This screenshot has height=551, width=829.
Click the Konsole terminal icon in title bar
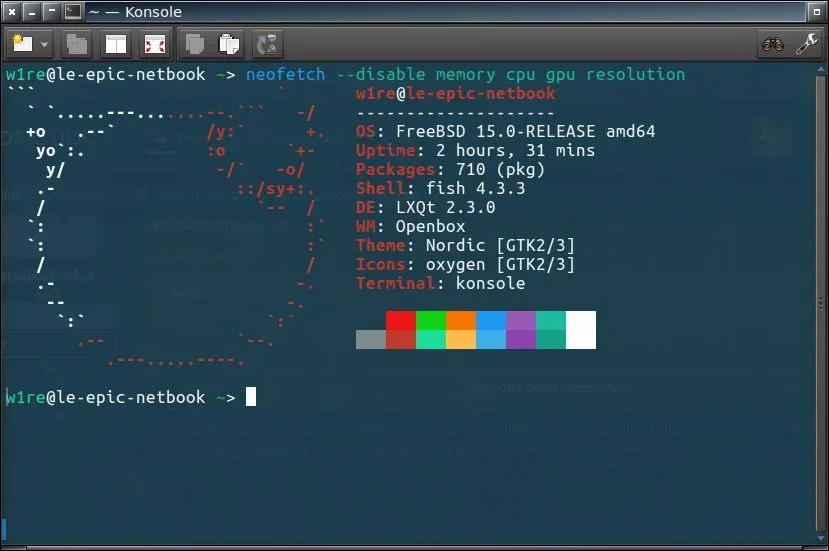[73, 11]
